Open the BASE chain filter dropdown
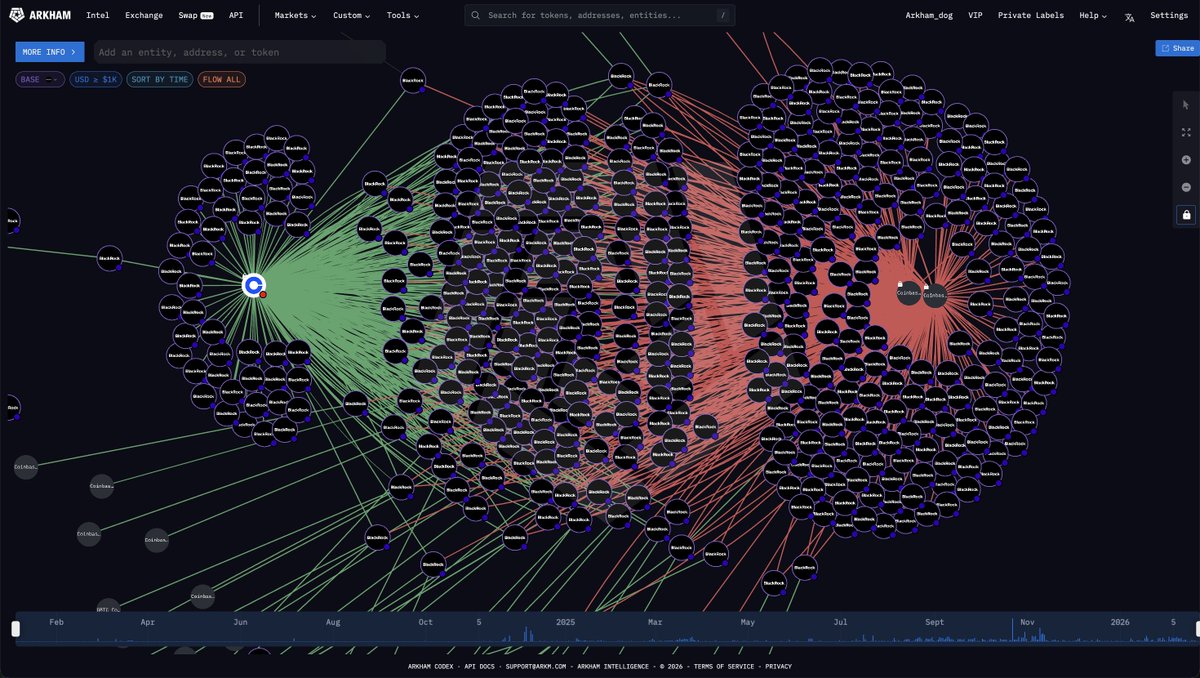The image size is (1200, 678). (40, 79)
